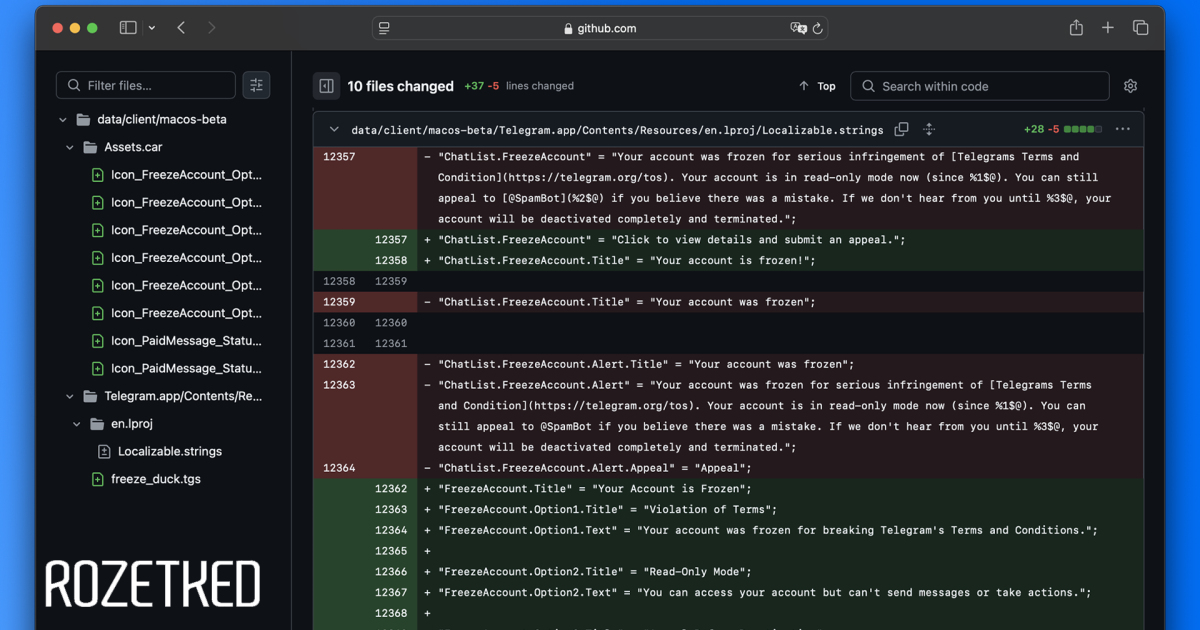
Task: Collapse data/client/macos-beta folder
Action: click(62, 120)
